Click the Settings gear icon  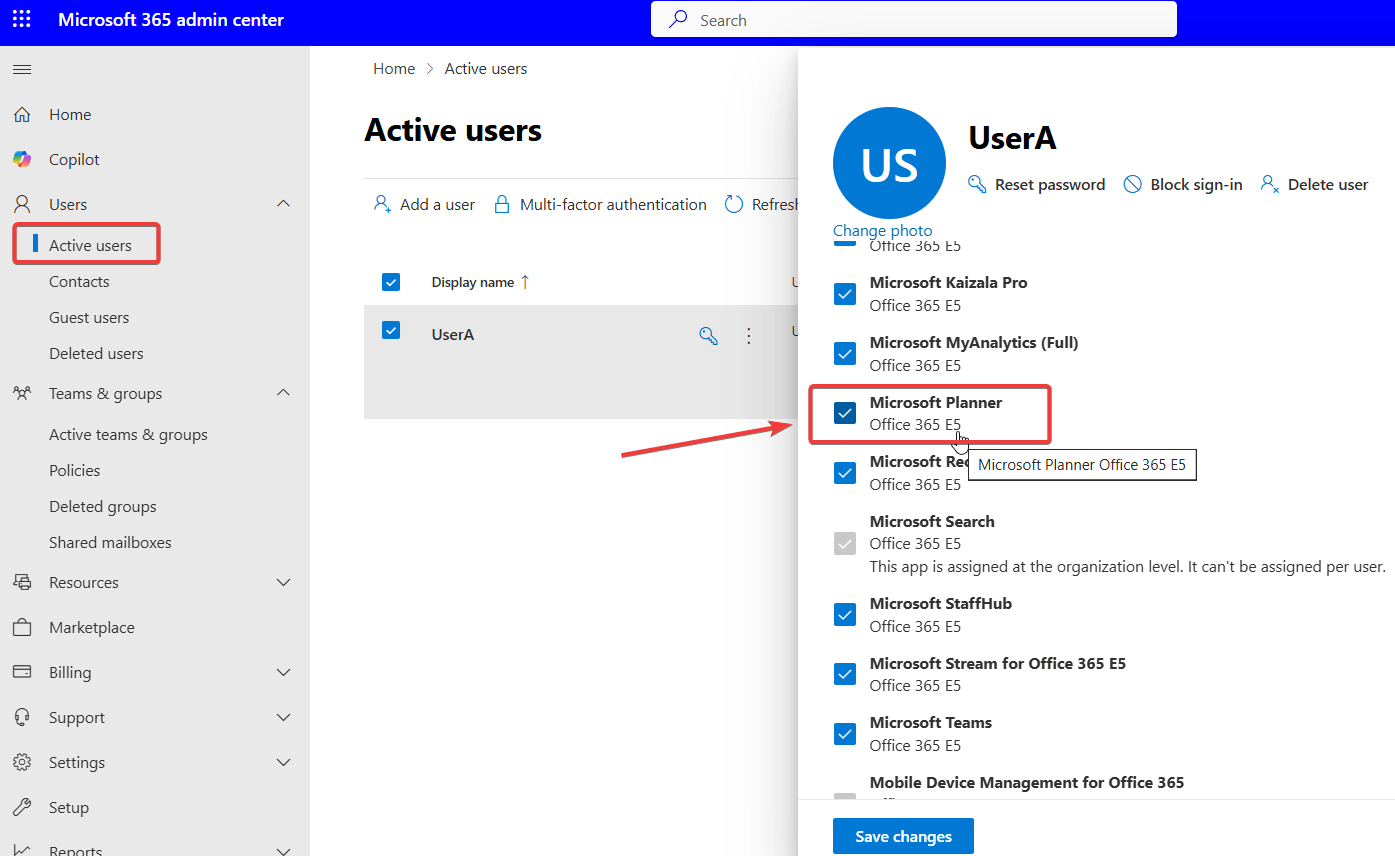[22, 763]
